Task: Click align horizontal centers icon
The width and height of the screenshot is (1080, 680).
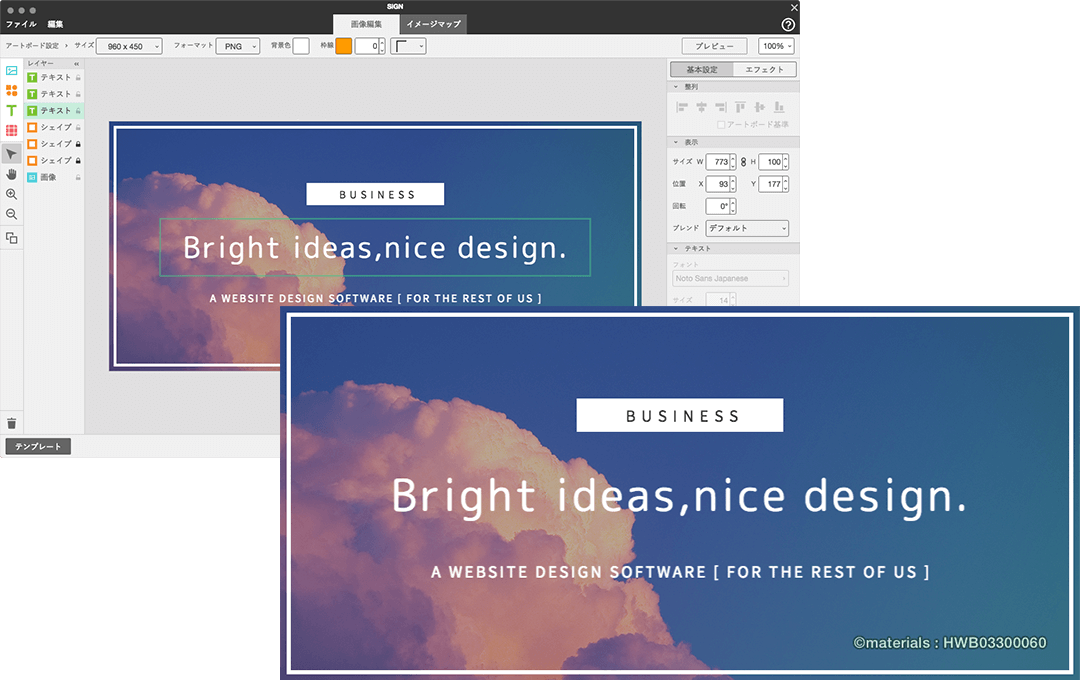Action: click(701, 107)
